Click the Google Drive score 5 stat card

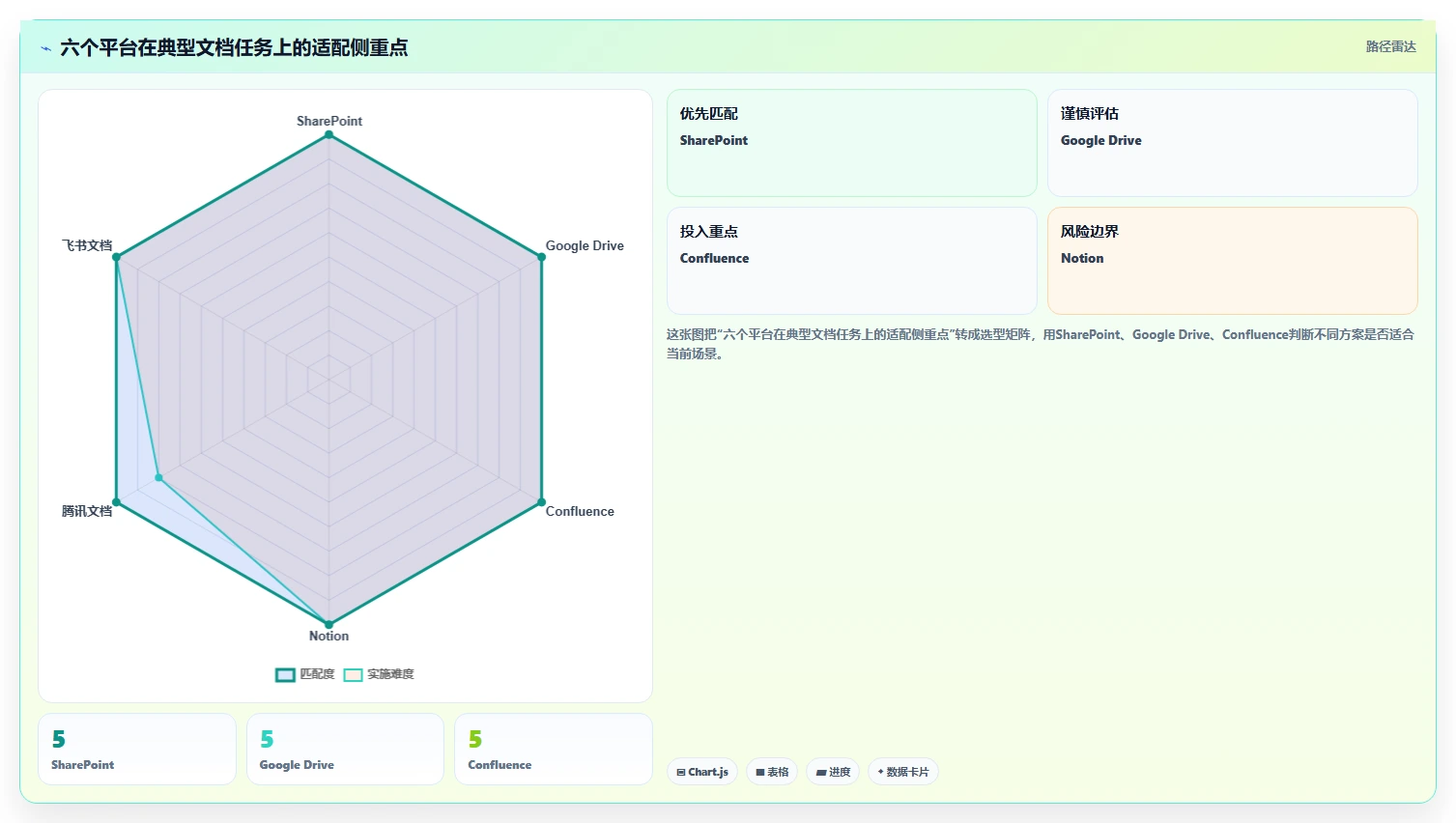click(x=345, y=750)
